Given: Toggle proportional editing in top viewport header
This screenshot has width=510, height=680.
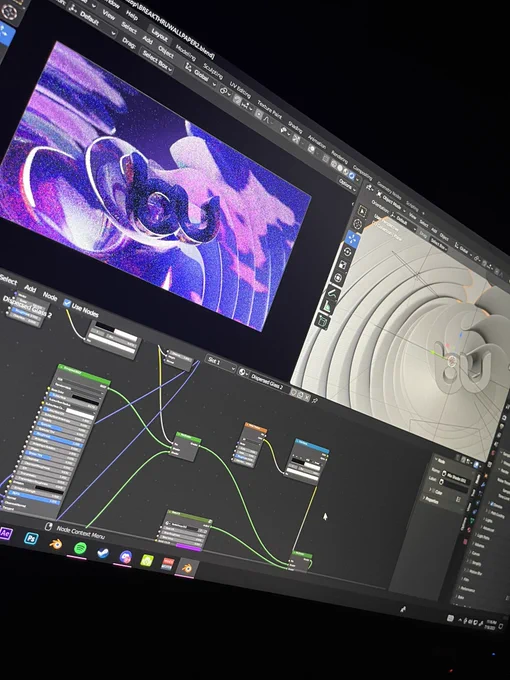Looking at the screenshot, I should (x=259, y=114).
